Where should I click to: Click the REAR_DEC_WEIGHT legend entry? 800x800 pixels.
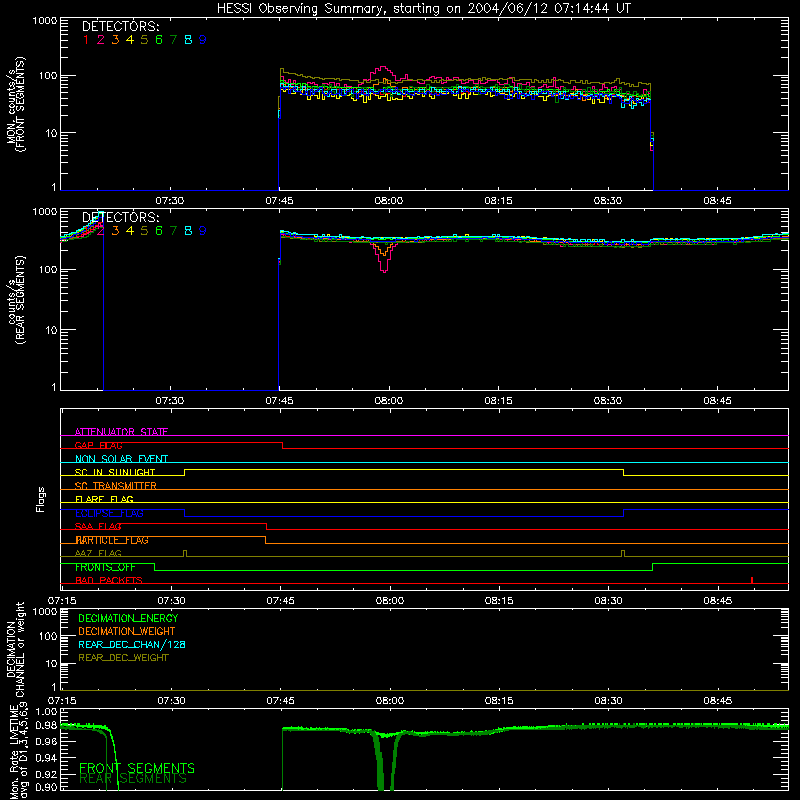123,658
